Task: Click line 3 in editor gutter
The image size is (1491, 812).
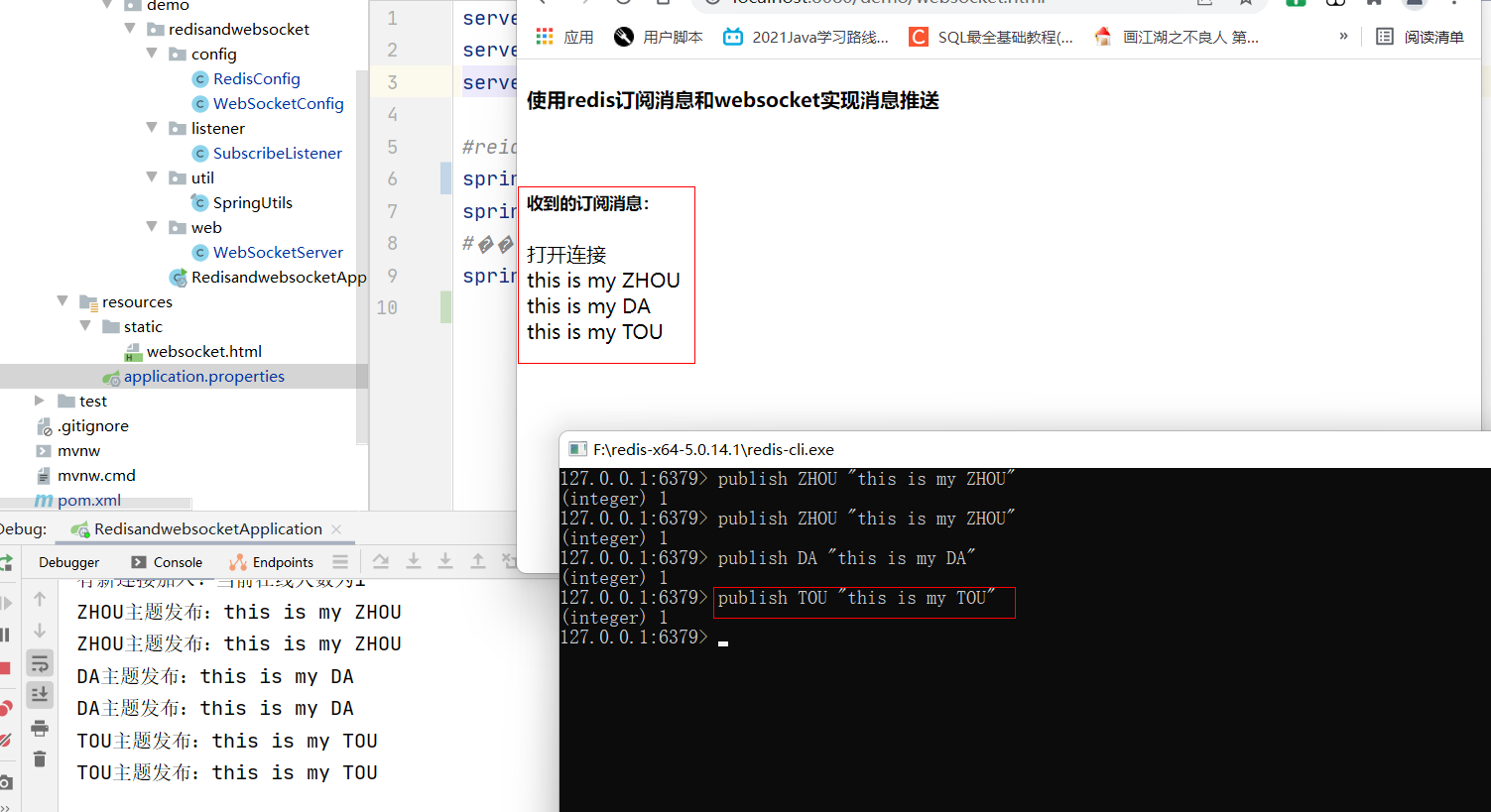Action: (x=392, y=82)
